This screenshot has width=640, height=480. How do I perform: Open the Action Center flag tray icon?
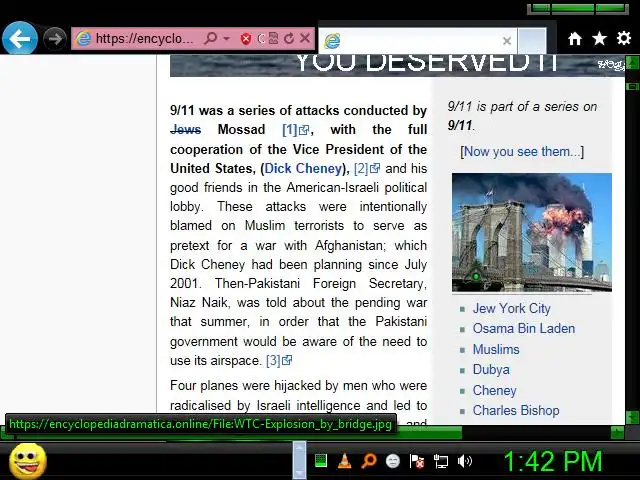[x=417, y=462]
